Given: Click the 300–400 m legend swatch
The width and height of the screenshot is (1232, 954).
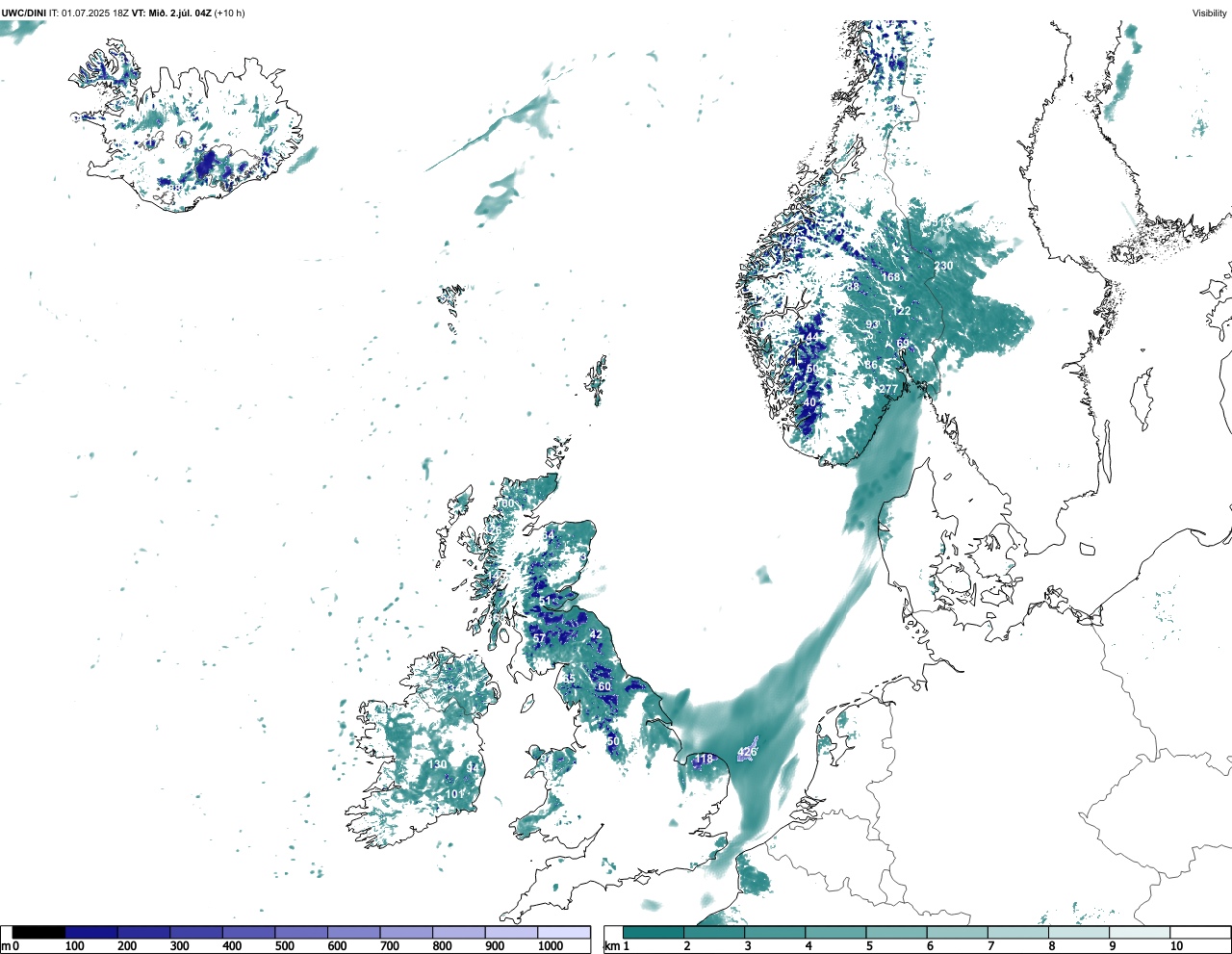Looking at the screenshot, I should pyautogui.click(x=196, y=933).
